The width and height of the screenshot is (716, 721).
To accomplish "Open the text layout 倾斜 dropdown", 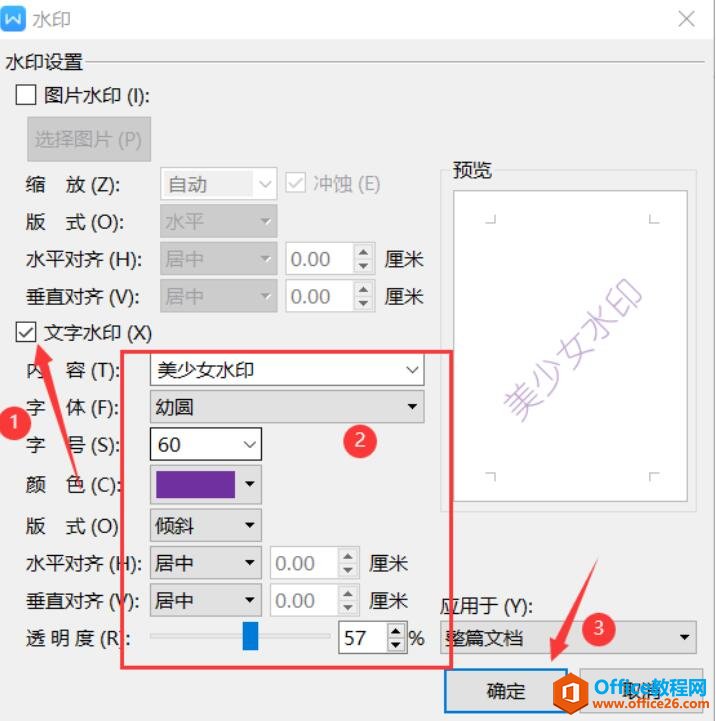I will [x=206, y=525].
